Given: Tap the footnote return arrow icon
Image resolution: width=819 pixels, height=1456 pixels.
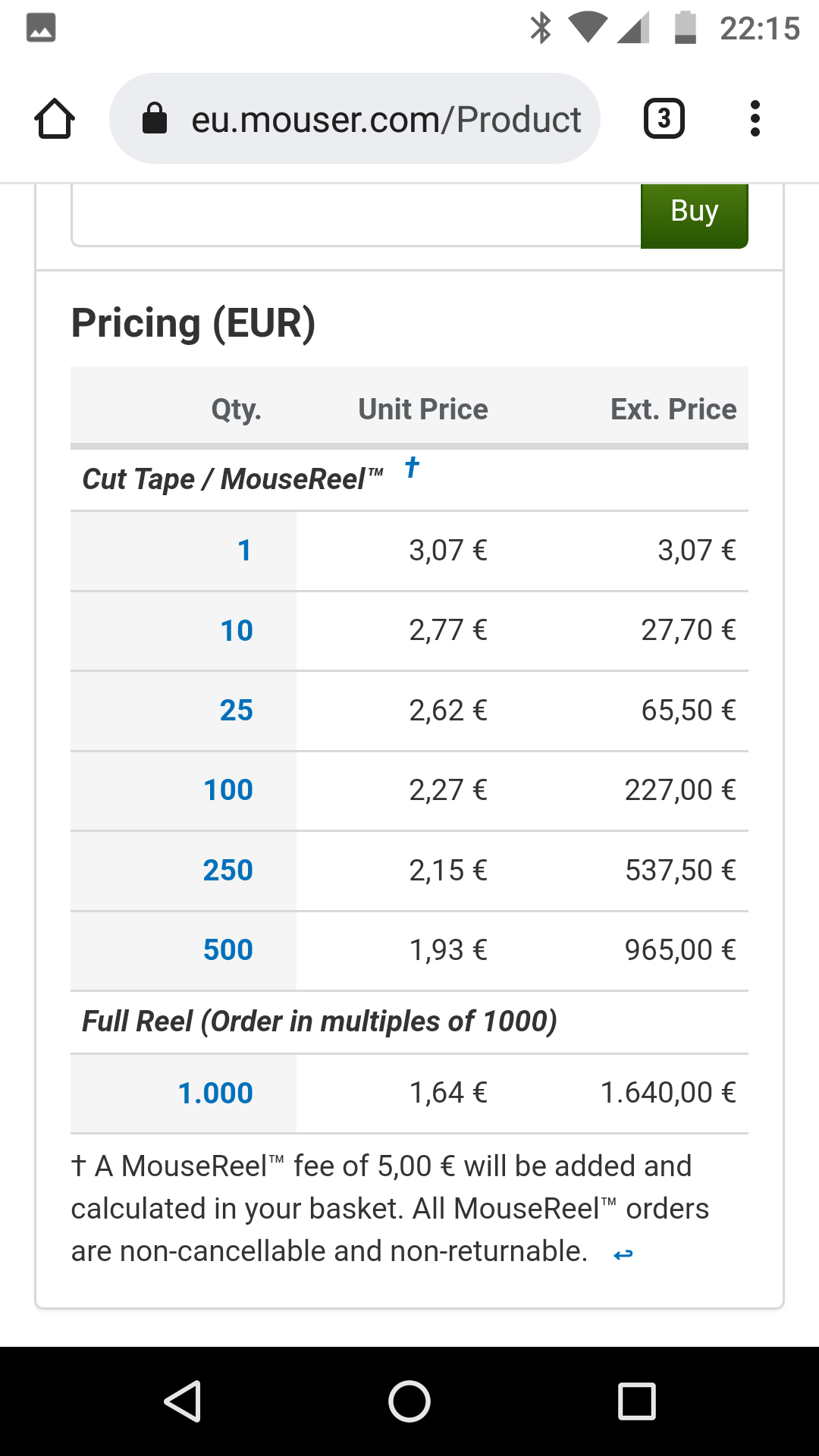Looking at the screenshot, I should click(623, 1255).
